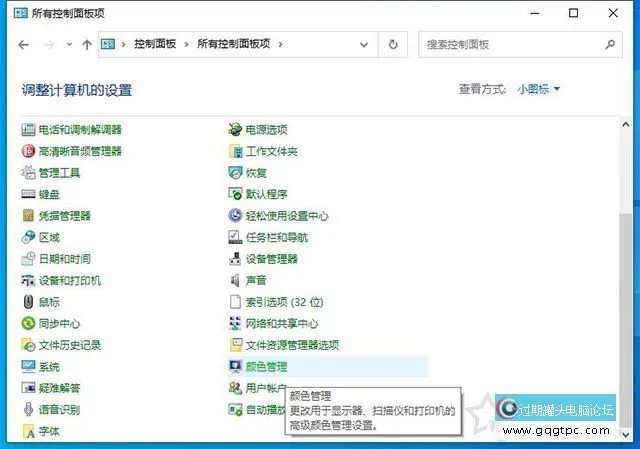Click the 文件资源管理器选项 icon

tap(235, 345)
